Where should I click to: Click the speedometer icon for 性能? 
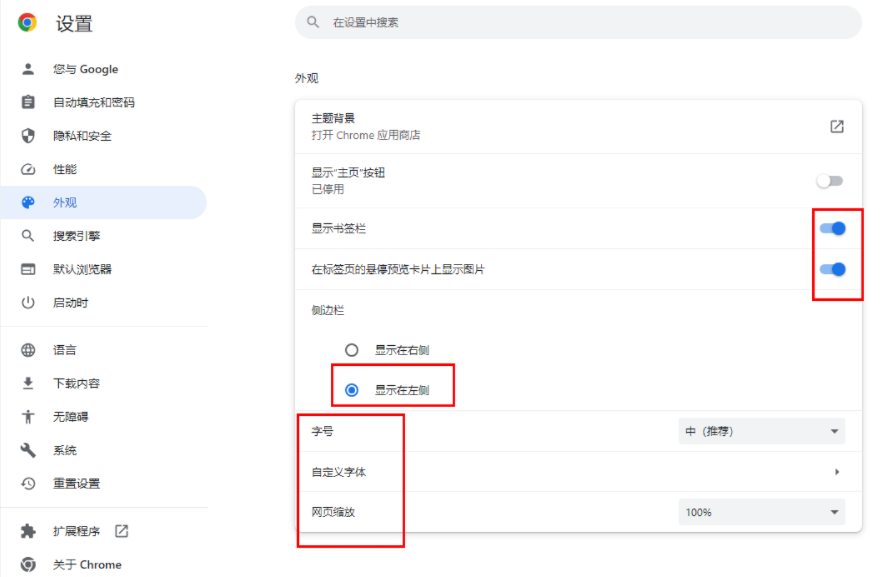tap(28, 170)
